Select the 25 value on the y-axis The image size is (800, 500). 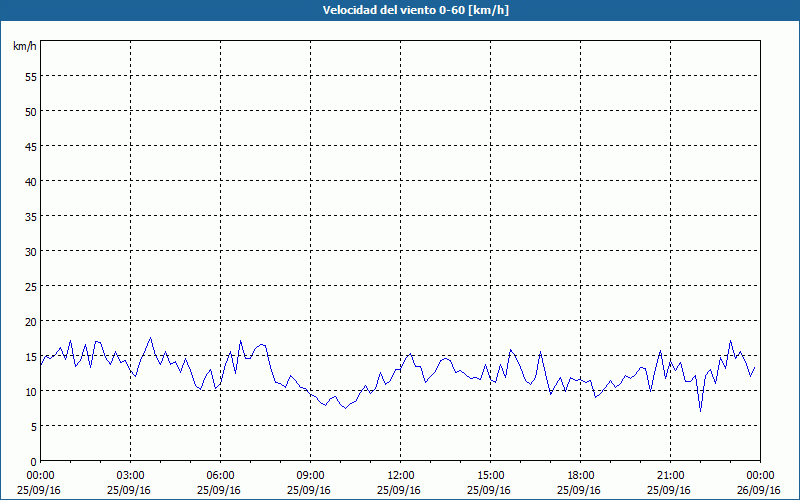click(x=31, y=288)
